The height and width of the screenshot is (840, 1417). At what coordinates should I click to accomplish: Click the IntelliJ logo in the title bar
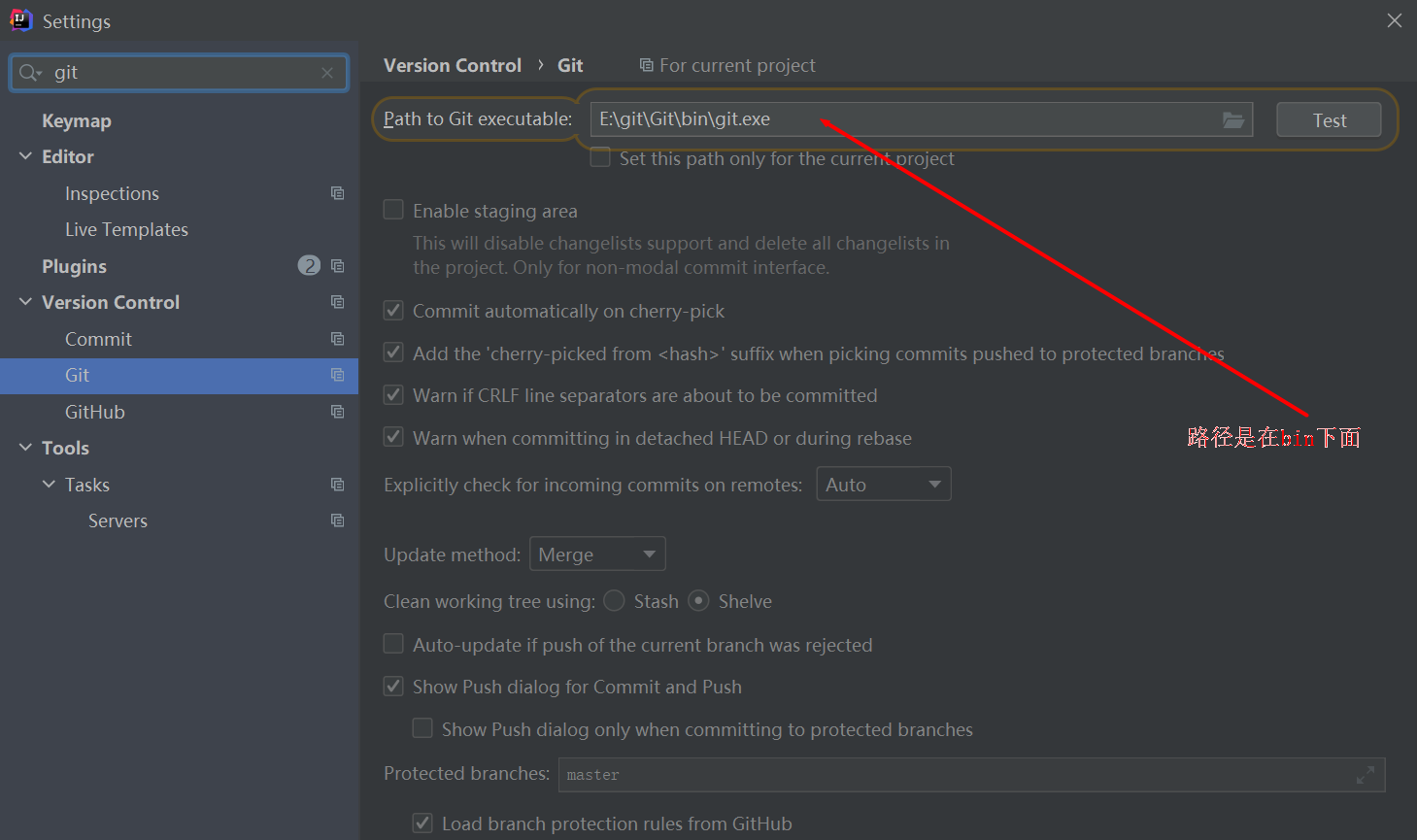tap(20, 20)
